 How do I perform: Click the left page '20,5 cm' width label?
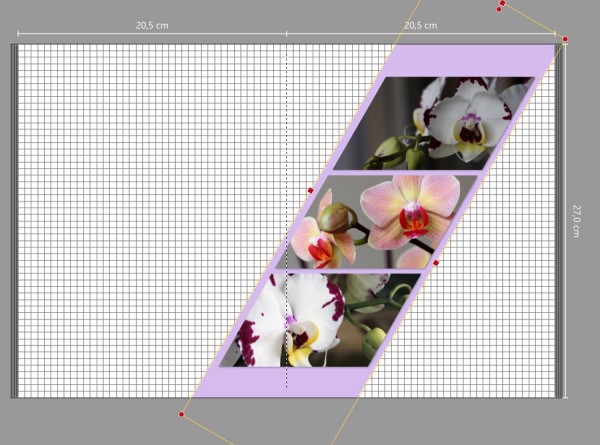click(x=152, y=26)
